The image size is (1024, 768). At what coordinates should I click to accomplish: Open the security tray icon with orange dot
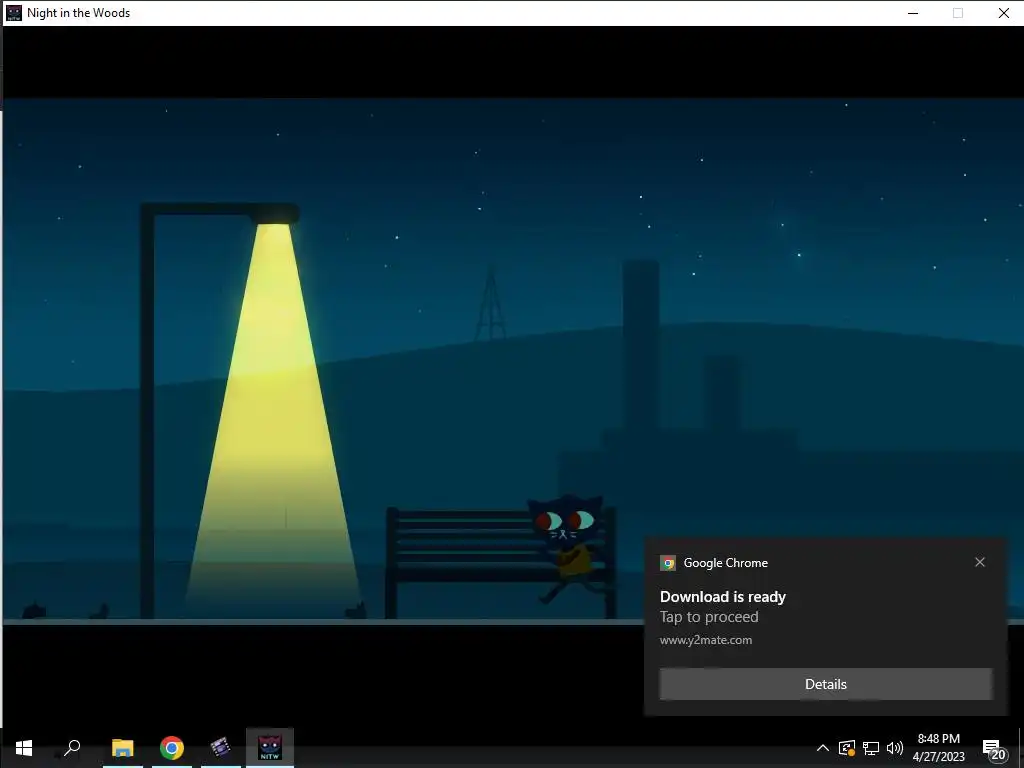[847, 748]
